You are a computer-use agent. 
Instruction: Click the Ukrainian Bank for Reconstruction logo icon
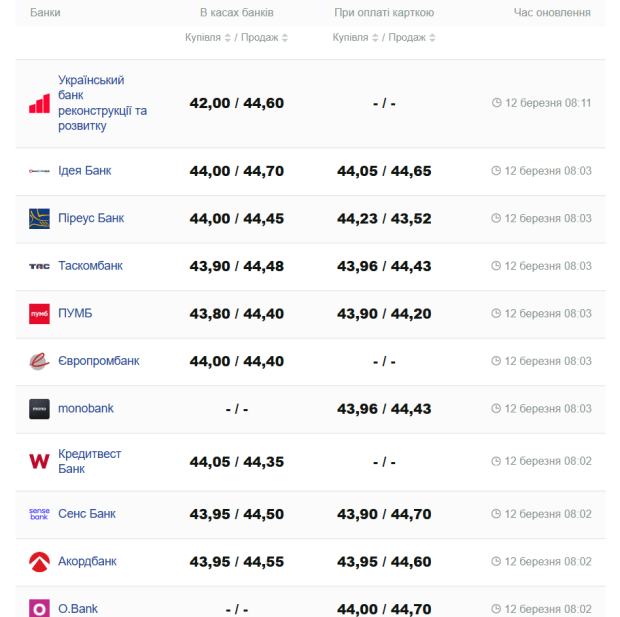pyautogui.click(x=39, y=103)
